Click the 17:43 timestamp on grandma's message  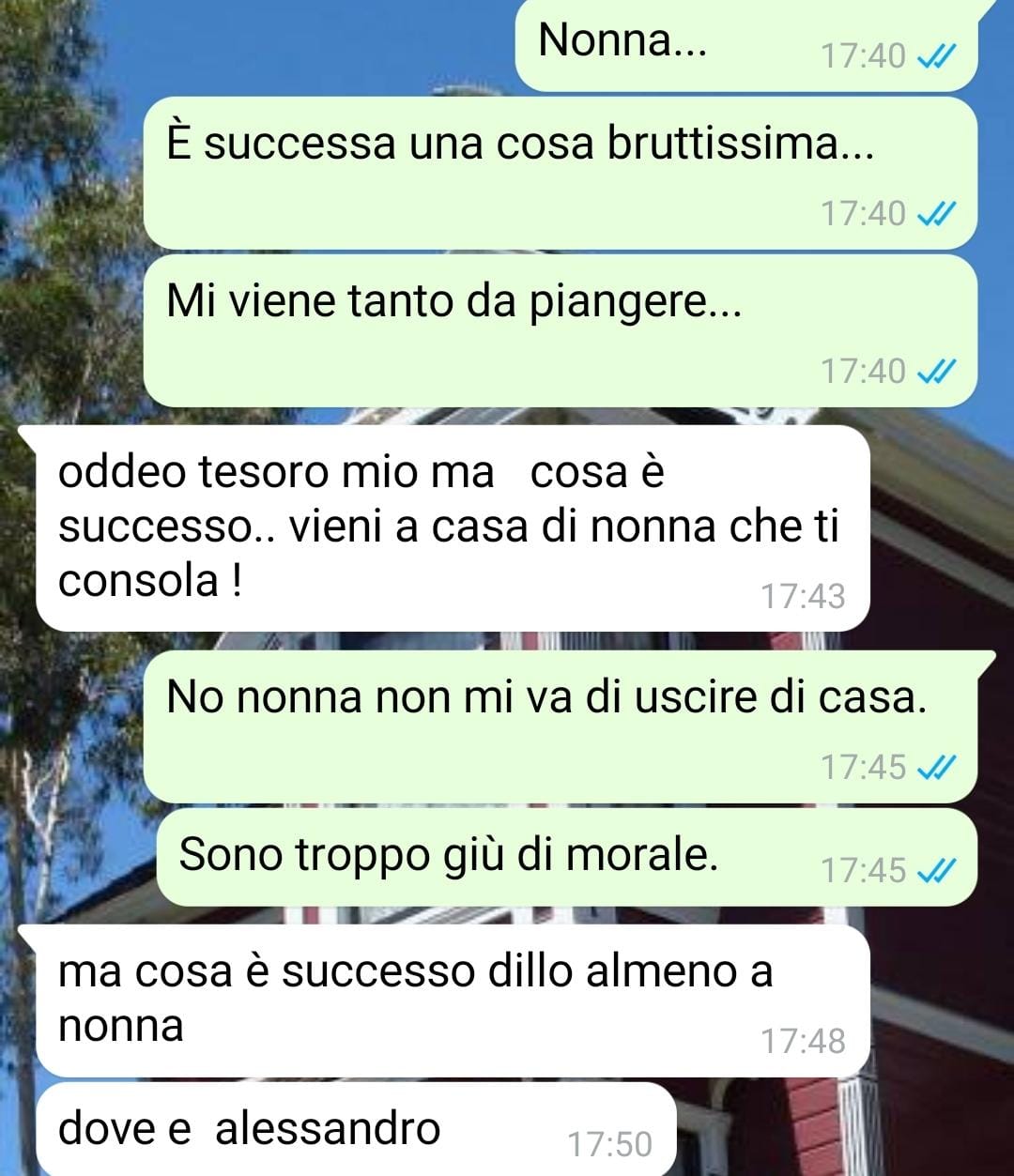pos(803,596)
